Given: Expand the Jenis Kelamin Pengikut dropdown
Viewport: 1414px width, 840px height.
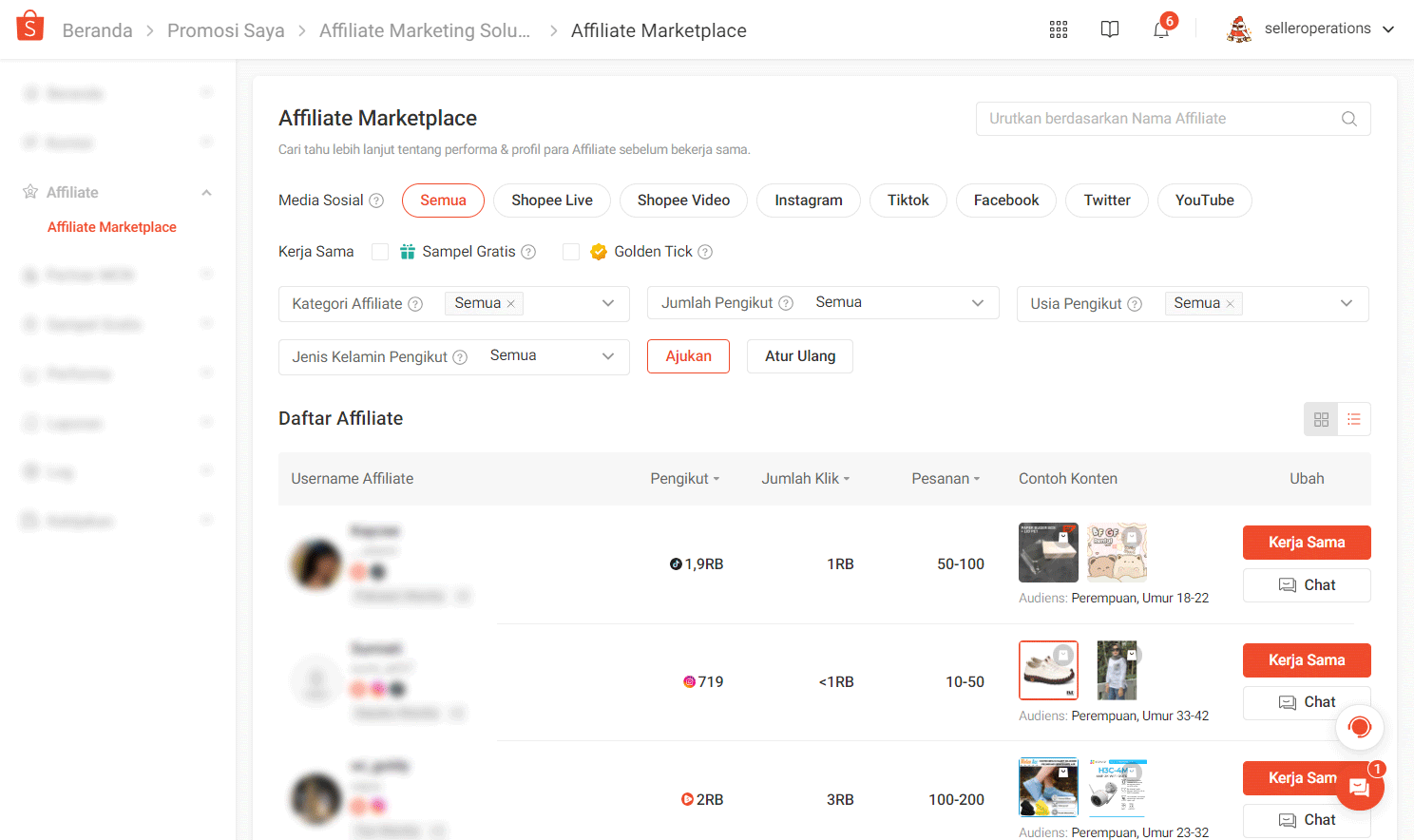Looking at the screenshot, I should [x=607, y=356].
